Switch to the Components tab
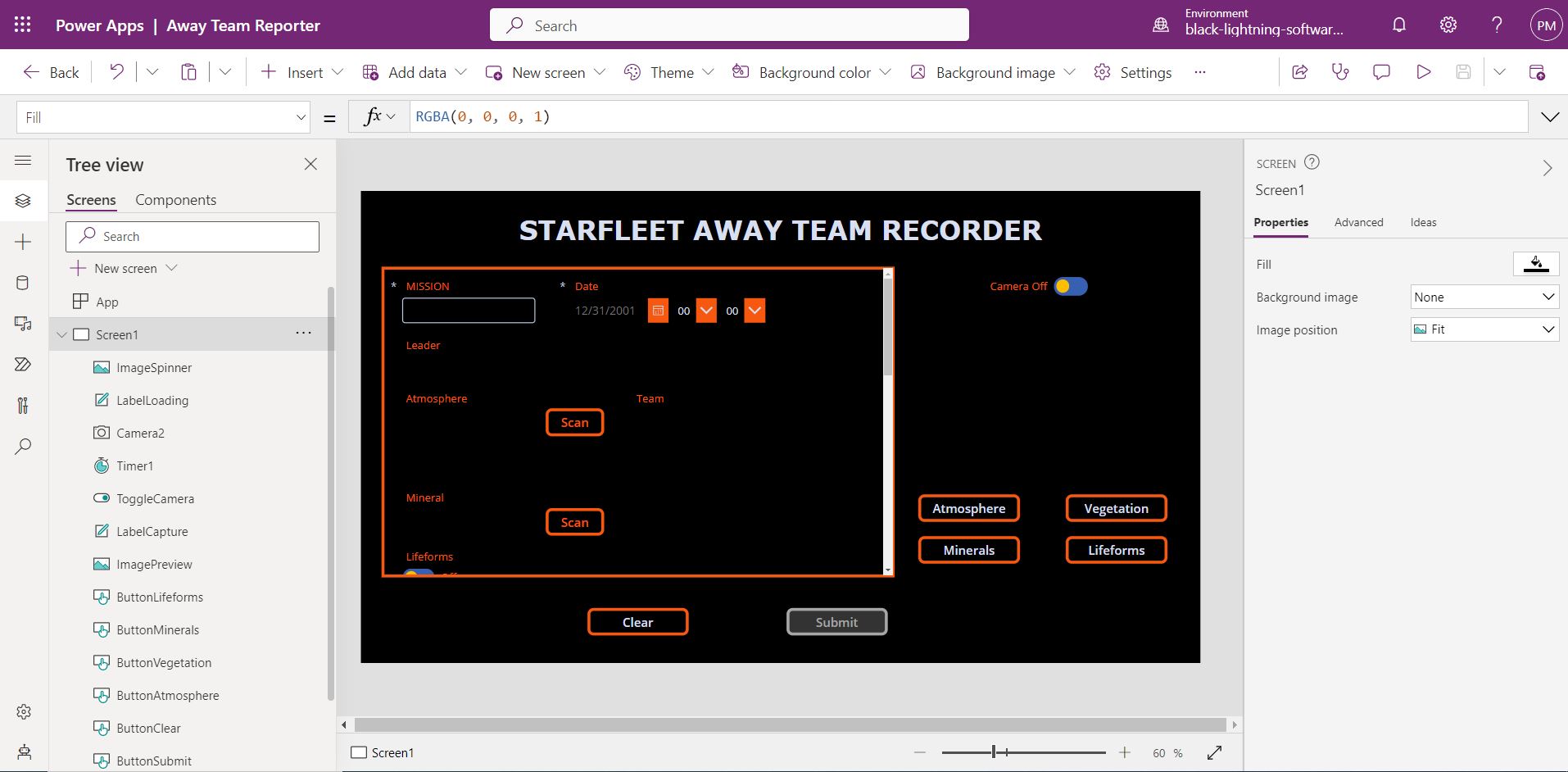The image size is (1568, 772). (175, 200)
